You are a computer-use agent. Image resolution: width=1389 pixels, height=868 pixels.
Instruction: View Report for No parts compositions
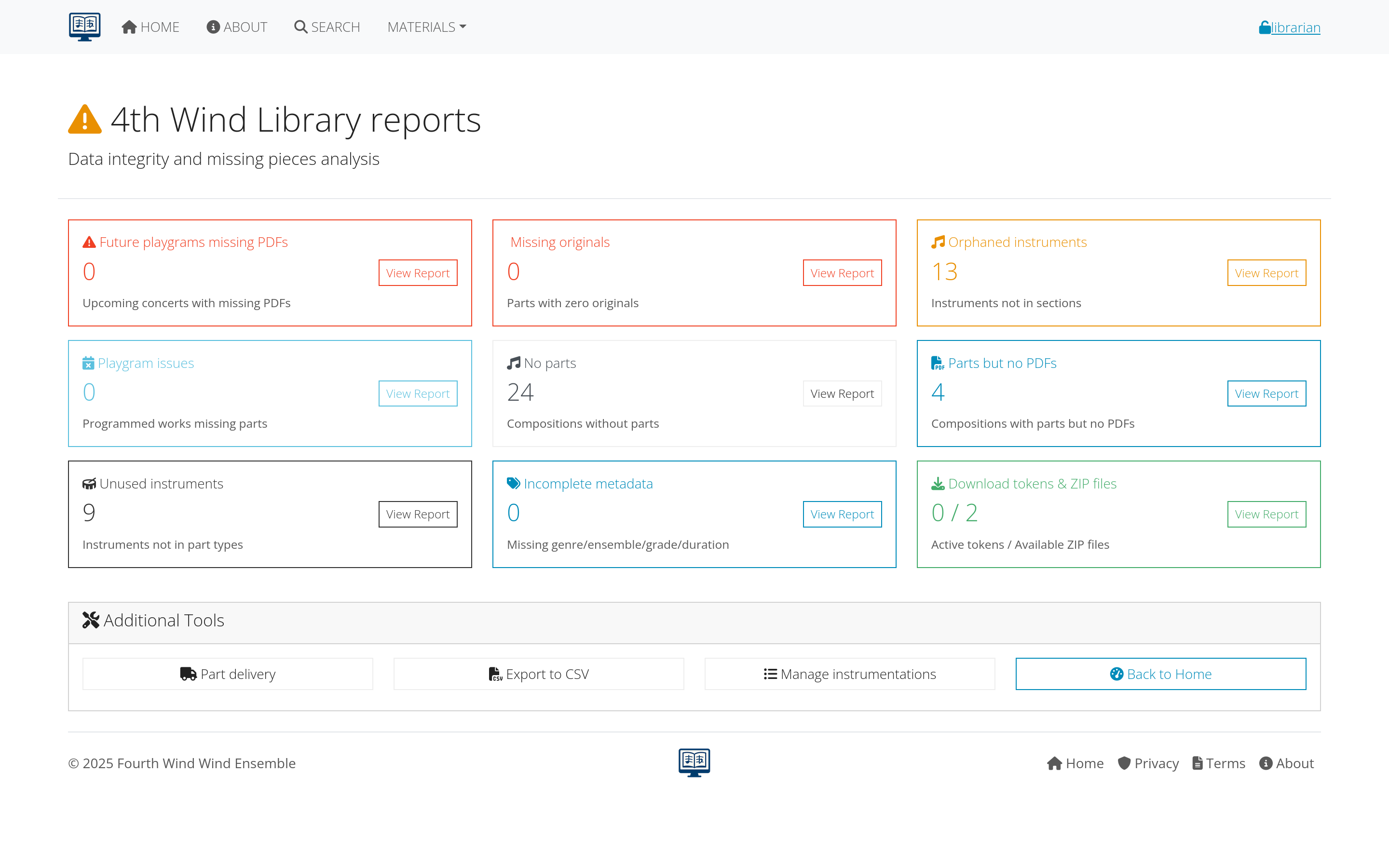[x=842, y=393]
